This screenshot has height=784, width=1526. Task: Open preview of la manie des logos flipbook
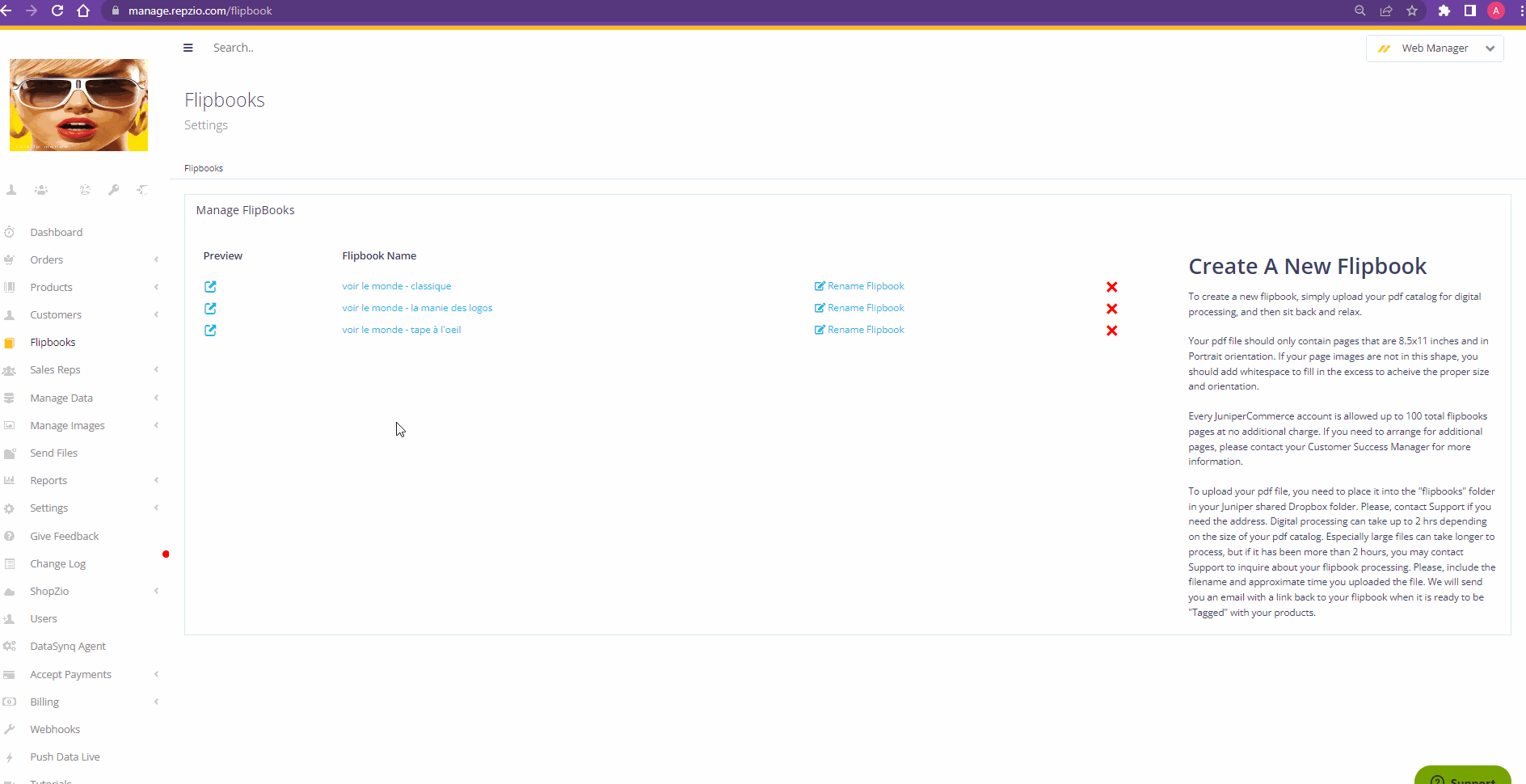(210, 308)
